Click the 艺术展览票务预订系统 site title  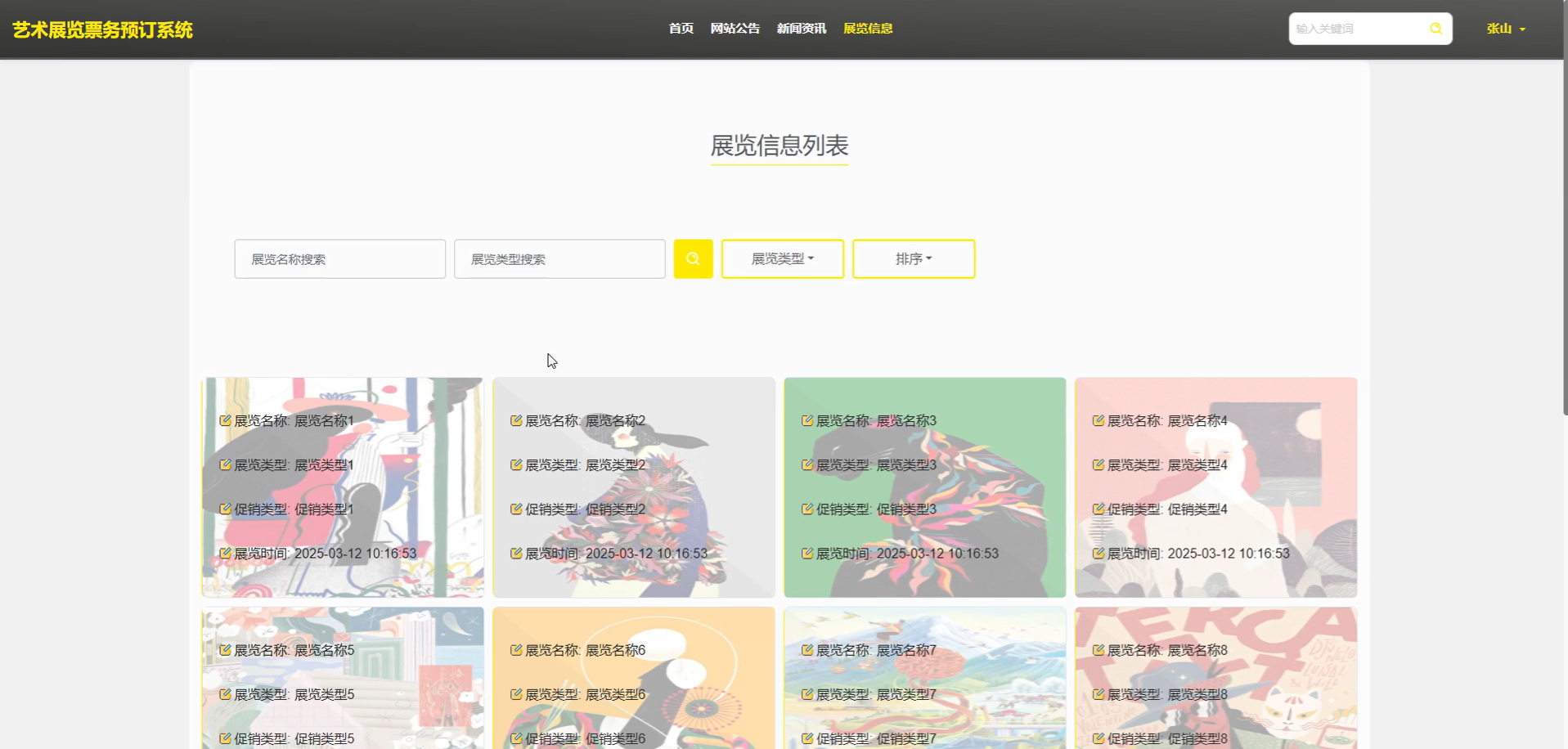click(102, 30)
